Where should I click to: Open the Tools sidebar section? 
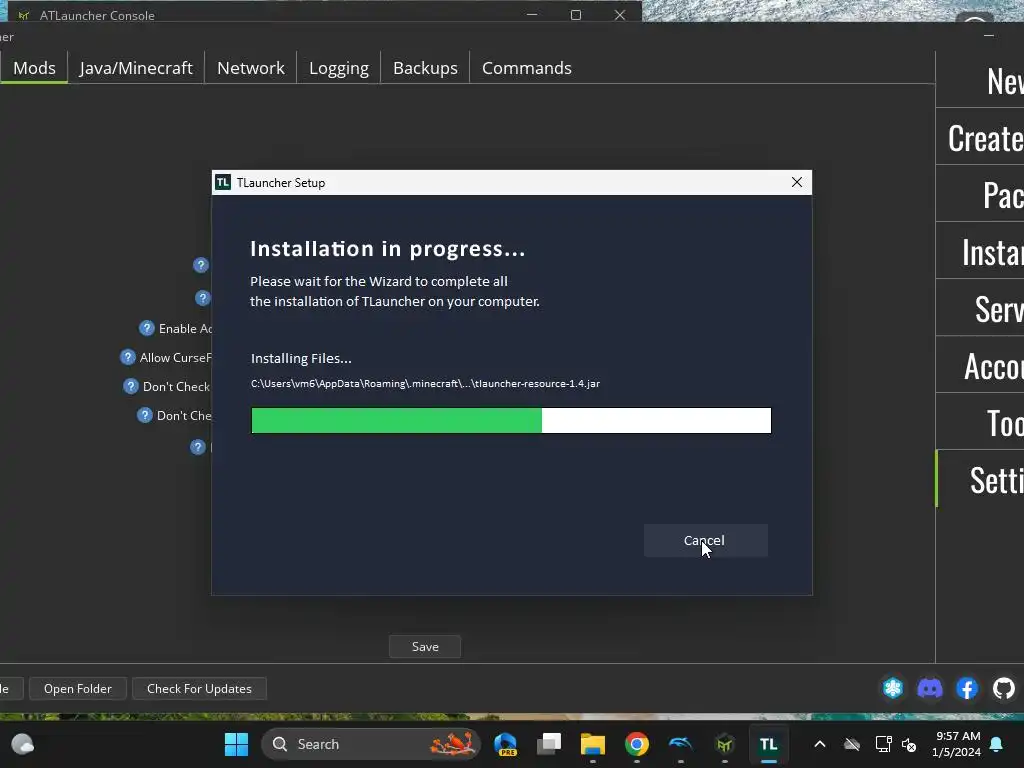pos(980,422)
